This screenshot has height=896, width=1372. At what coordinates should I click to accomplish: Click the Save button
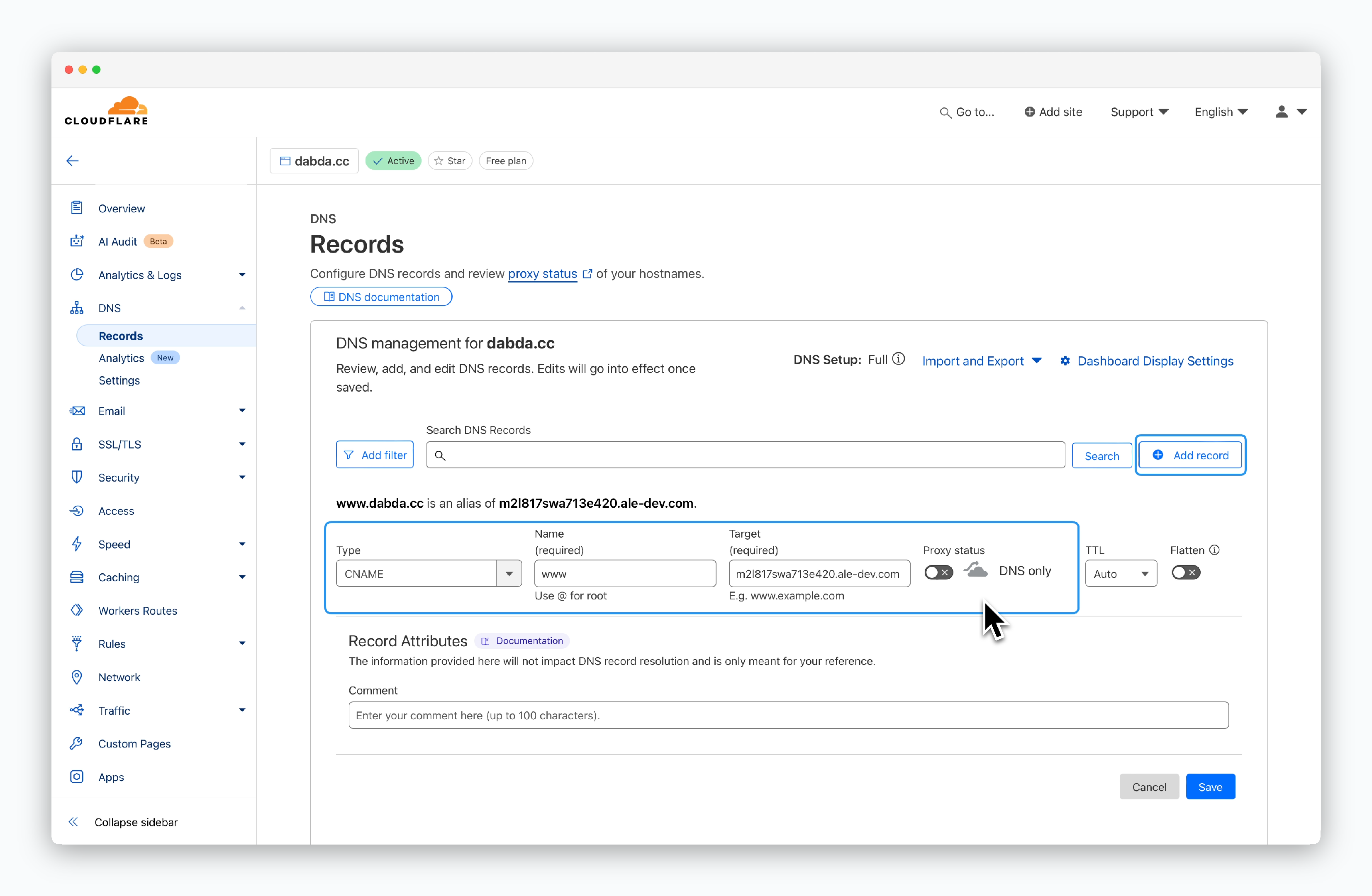point(1210,786)
